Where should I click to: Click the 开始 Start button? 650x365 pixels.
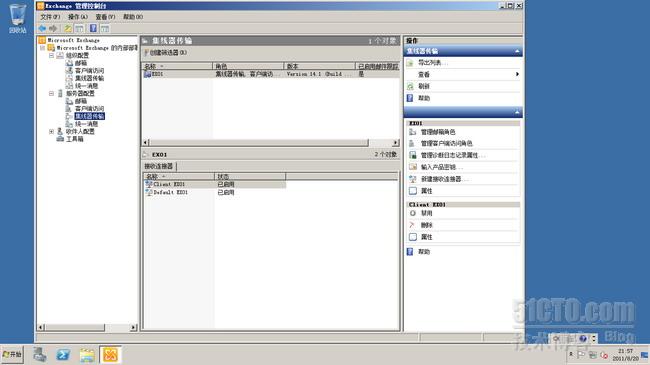(12, 355)
